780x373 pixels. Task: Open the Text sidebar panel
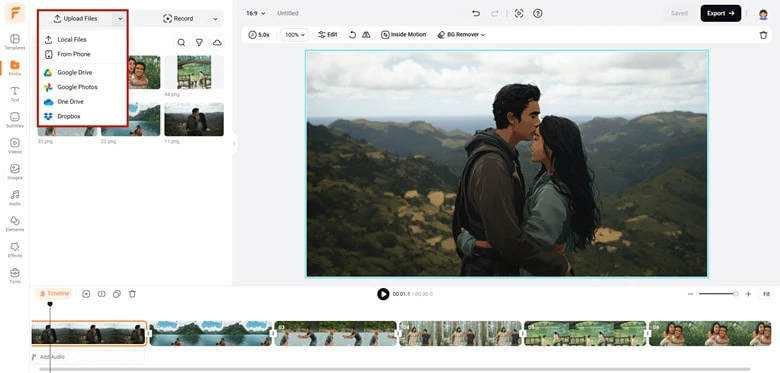15,93
